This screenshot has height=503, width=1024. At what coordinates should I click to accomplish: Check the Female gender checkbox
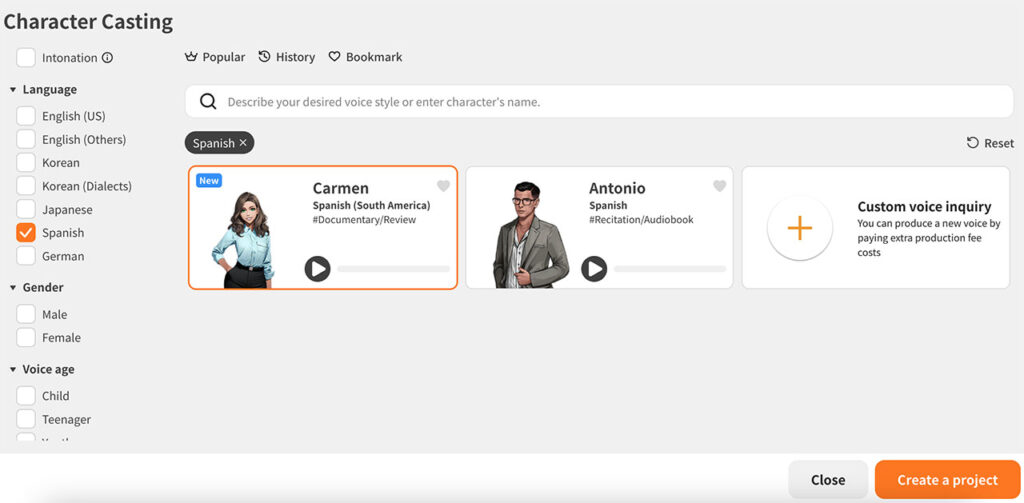(x=26, y=338)
